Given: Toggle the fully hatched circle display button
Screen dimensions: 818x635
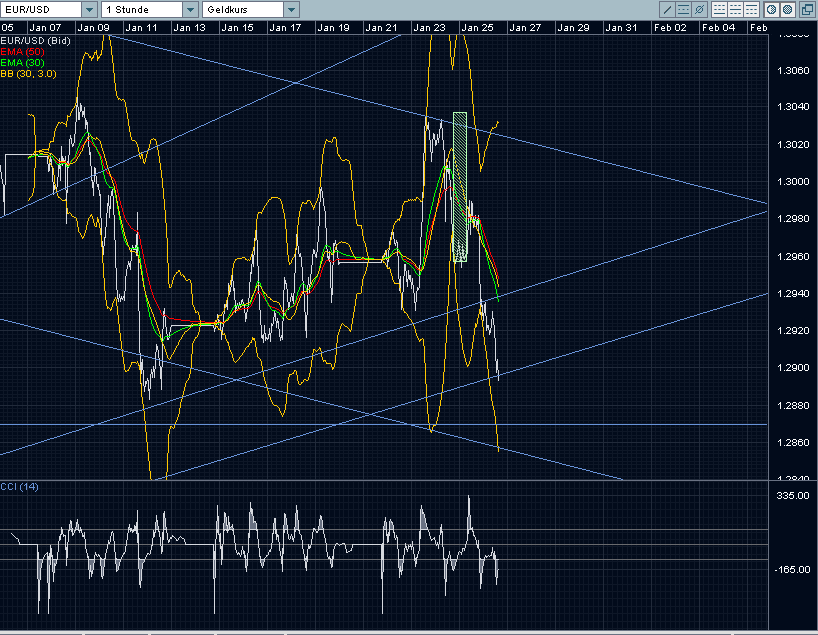Looking at the screenshot, I should (787, 9).
